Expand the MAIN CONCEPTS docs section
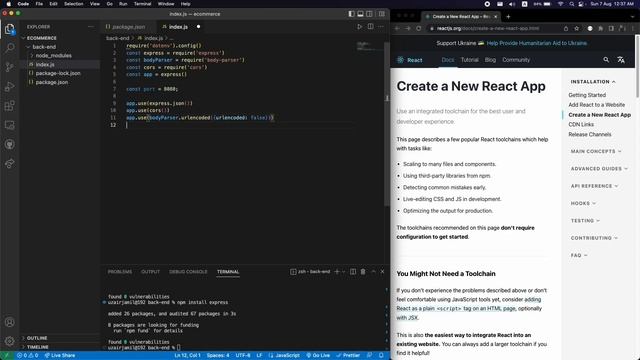 (596, 151)
